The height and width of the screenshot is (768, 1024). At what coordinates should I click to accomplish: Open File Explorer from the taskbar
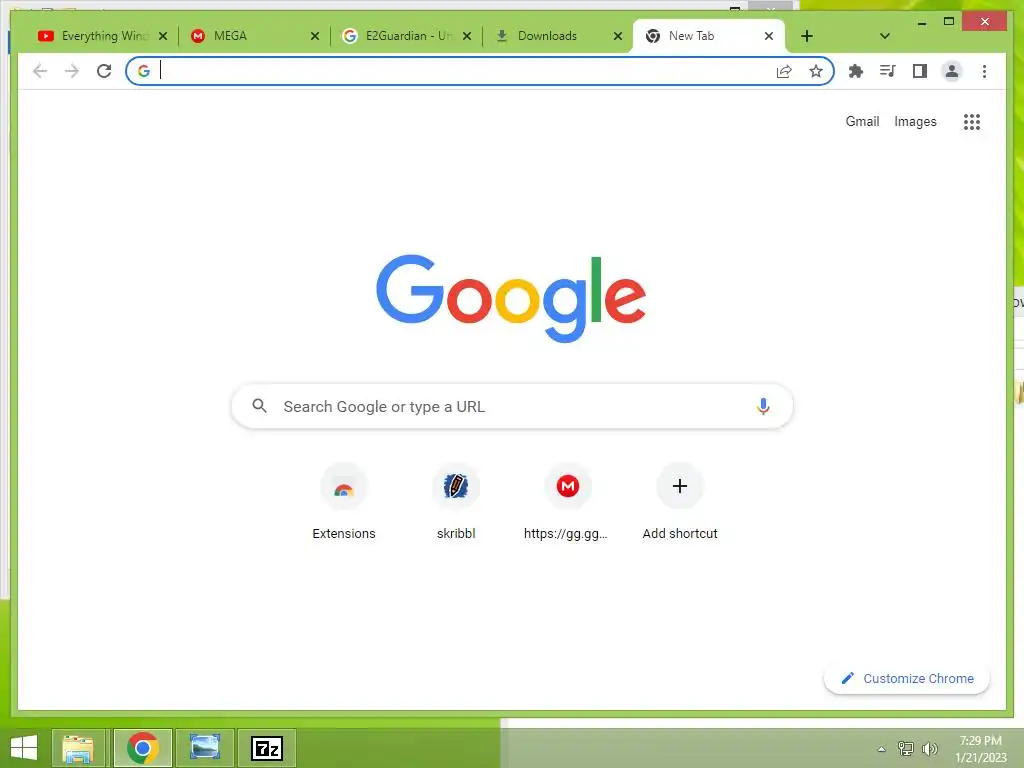78,748
